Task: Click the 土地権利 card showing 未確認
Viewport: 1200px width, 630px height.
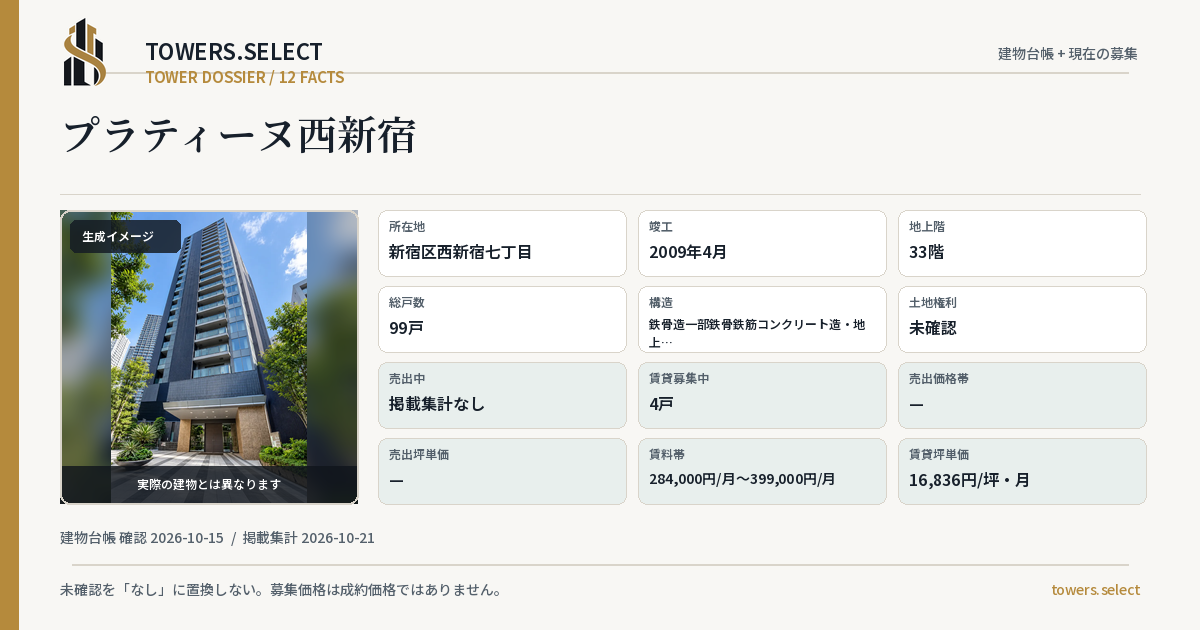Action: [1022, 319]
